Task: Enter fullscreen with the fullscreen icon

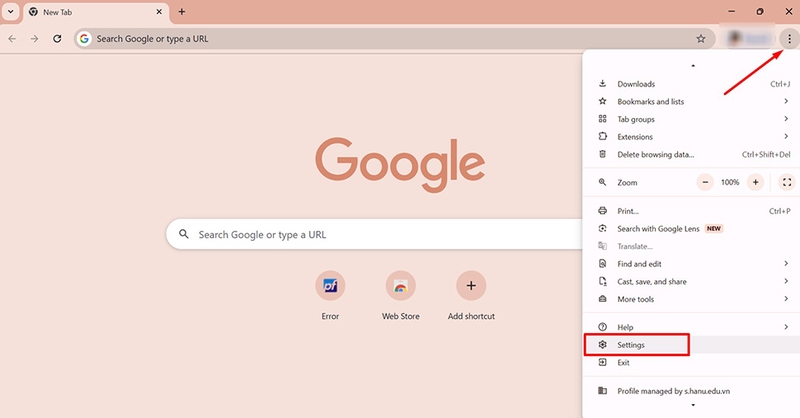Action: tap(787, 182)
